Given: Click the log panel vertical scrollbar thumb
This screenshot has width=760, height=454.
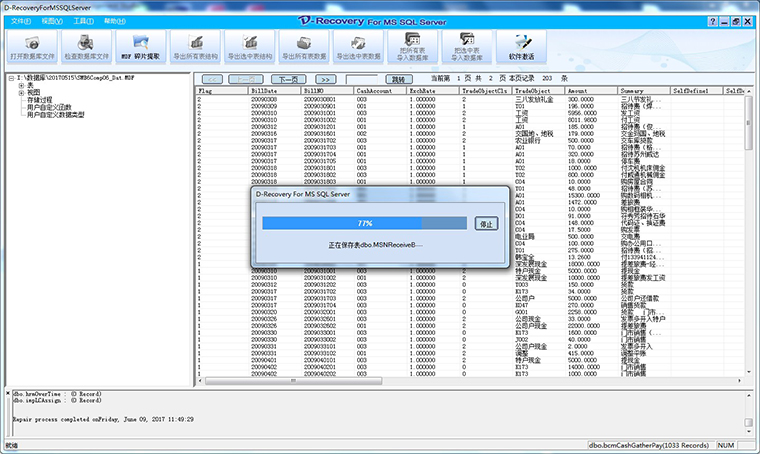Looking at the screenshot, I should coord(748,423).
